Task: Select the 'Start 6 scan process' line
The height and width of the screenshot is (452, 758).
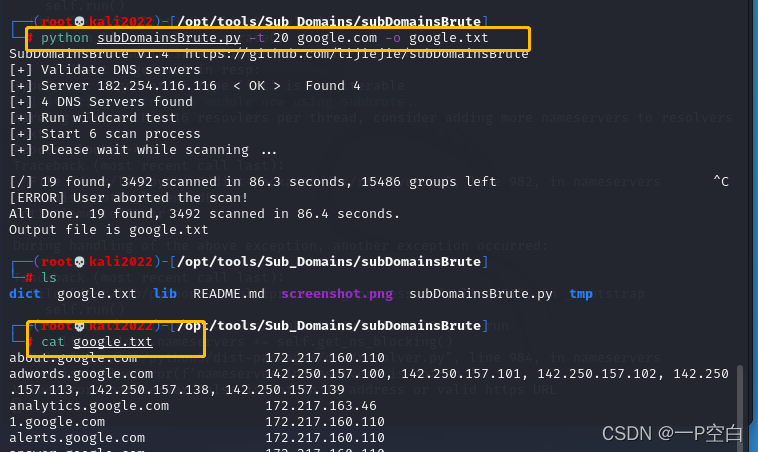Action: [x=104, y=133]
